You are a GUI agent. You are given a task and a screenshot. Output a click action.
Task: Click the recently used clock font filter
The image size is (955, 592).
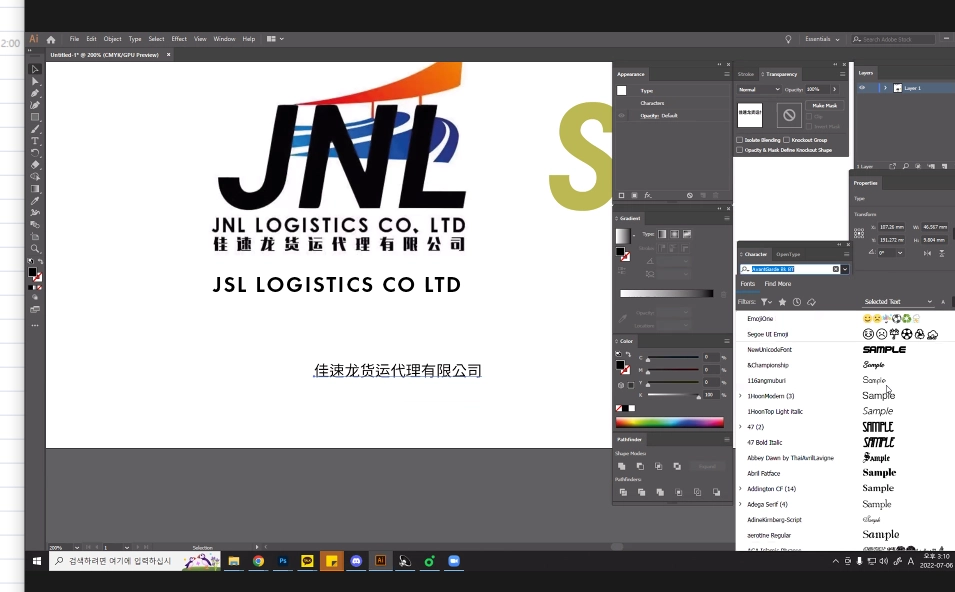pos(797,302)
